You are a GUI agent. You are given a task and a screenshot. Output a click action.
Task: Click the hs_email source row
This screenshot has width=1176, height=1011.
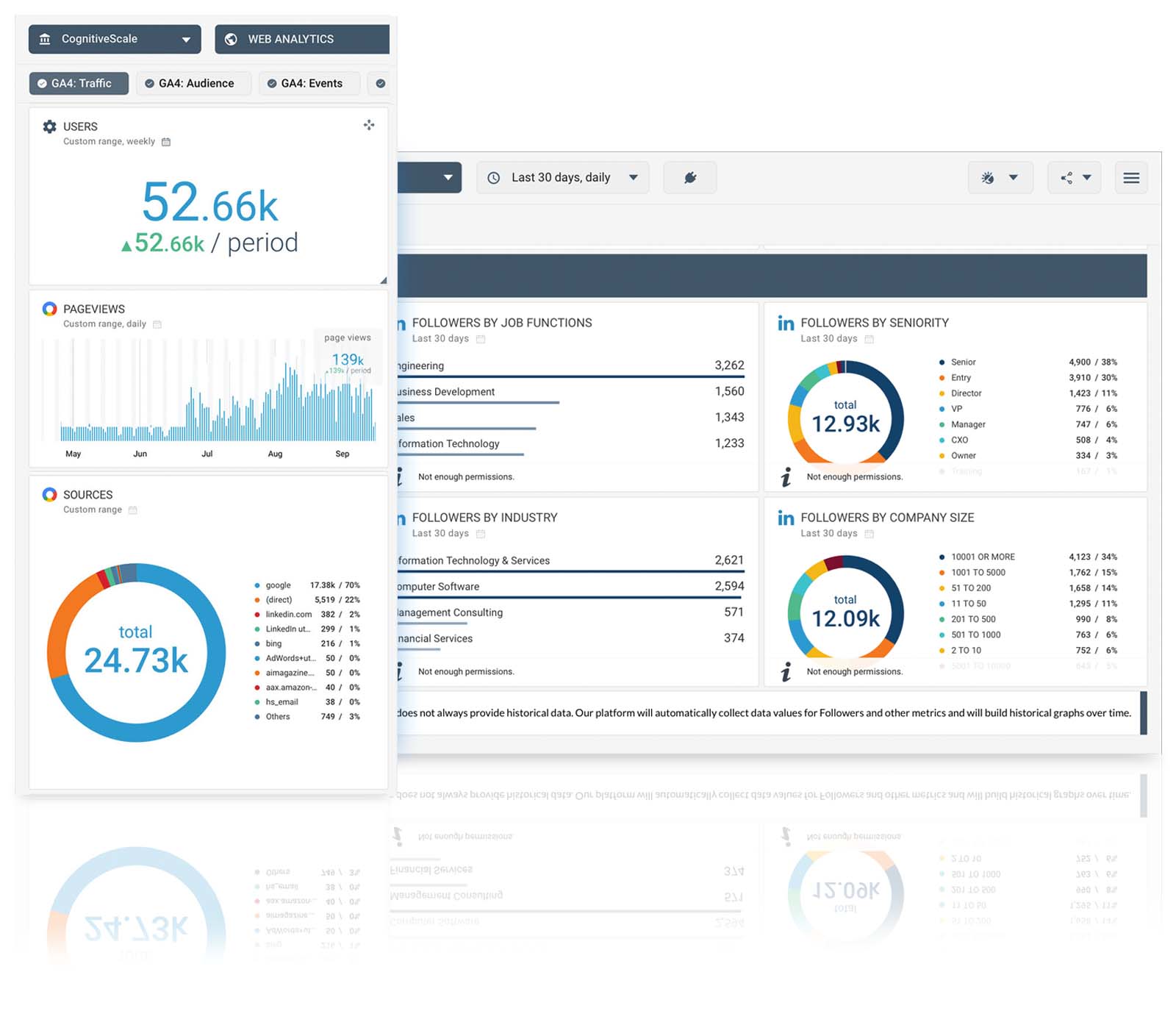[x=307, y=702]
